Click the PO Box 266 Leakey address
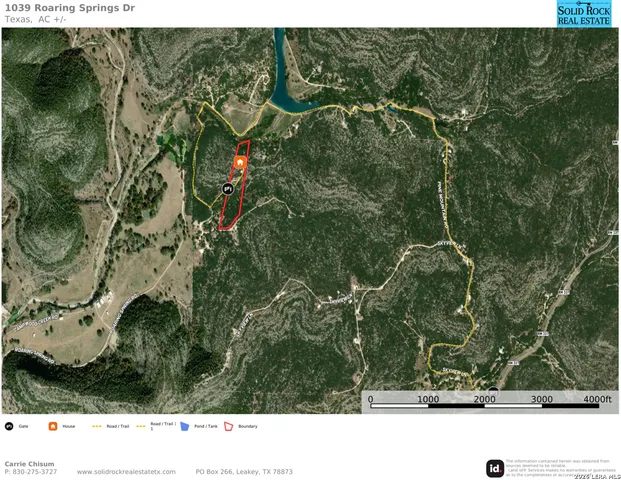 coord(244,472)
